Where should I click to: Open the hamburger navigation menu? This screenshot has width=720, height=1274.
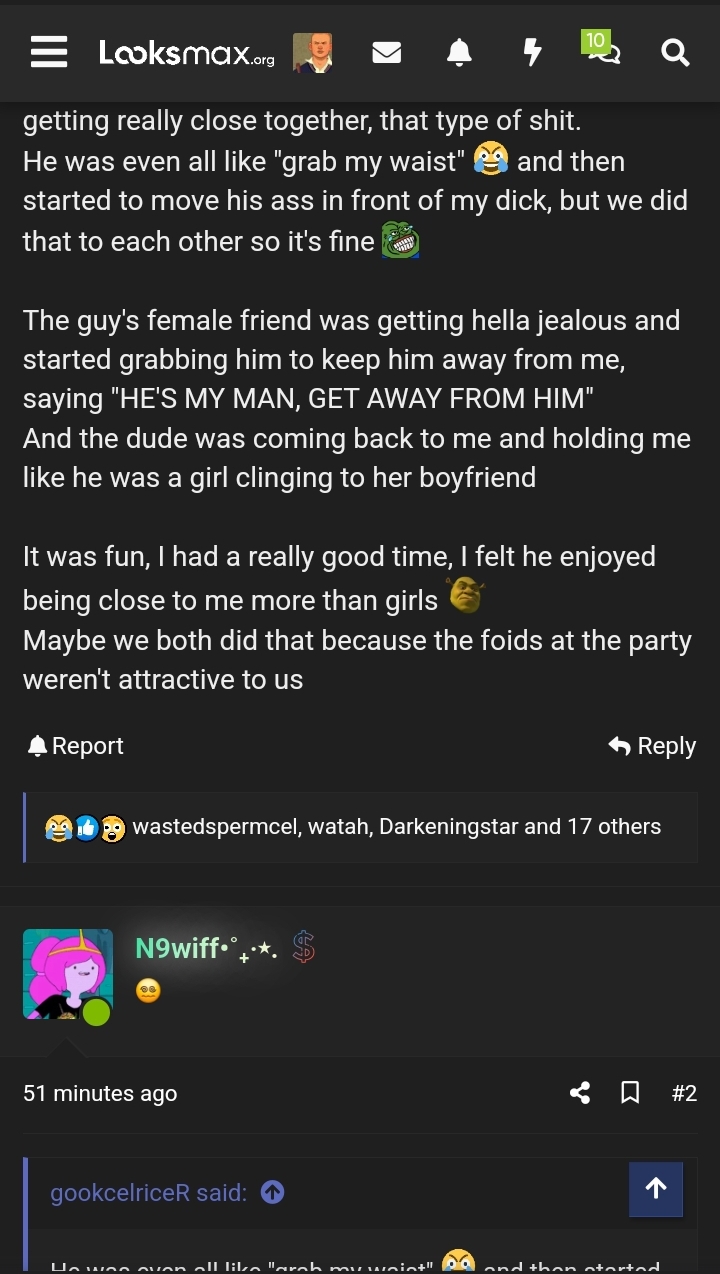click(x=48, y=52)
